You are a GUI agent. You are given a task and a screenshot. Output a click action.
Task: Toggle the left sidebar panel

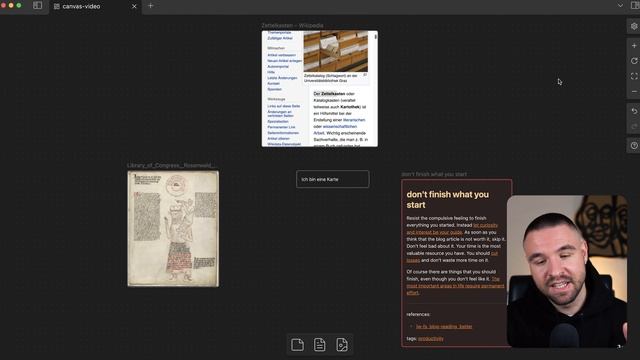(38, 6)
